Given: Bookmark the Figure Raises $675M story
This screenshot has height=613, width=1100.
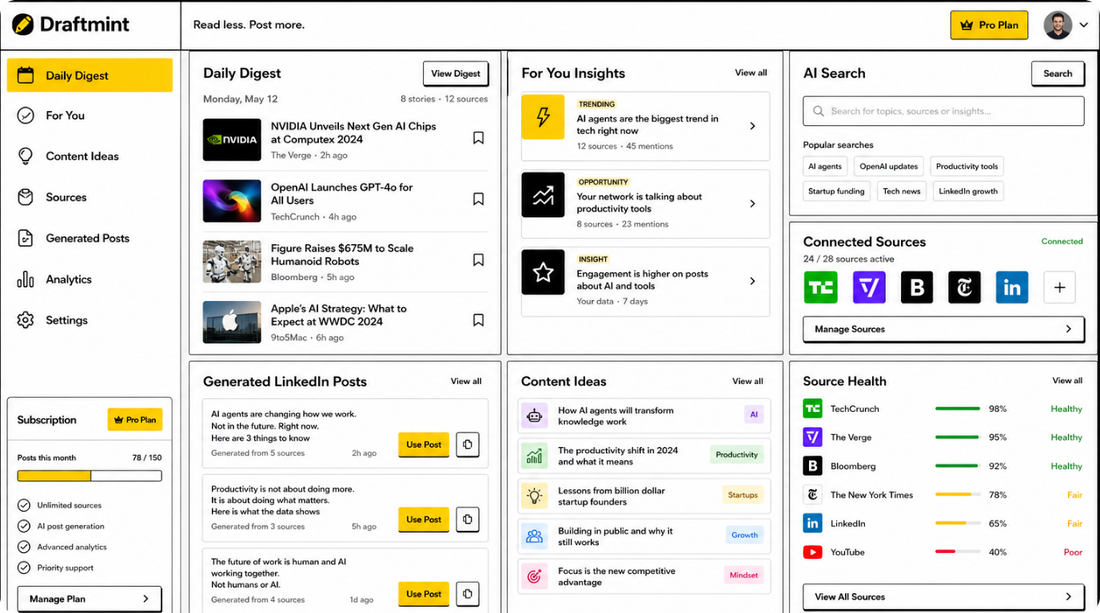Looking at the screenshot, I should (x=478, y=260).
